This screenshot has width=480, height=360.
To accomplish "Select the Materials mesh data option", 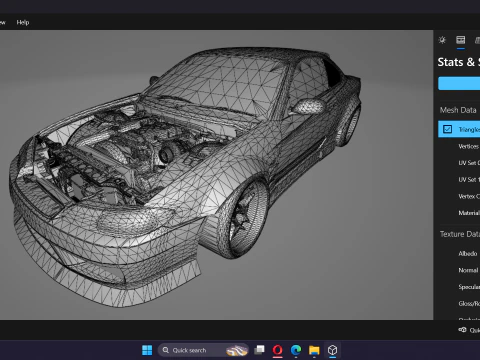I will pyautogui.click(x=469, y=213).
